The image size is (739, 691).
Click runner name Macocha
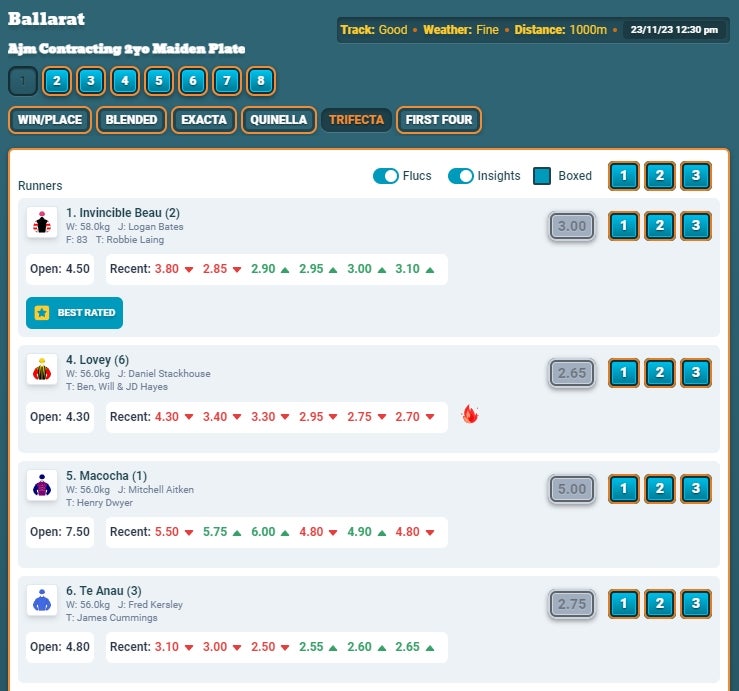click(106, 476)
